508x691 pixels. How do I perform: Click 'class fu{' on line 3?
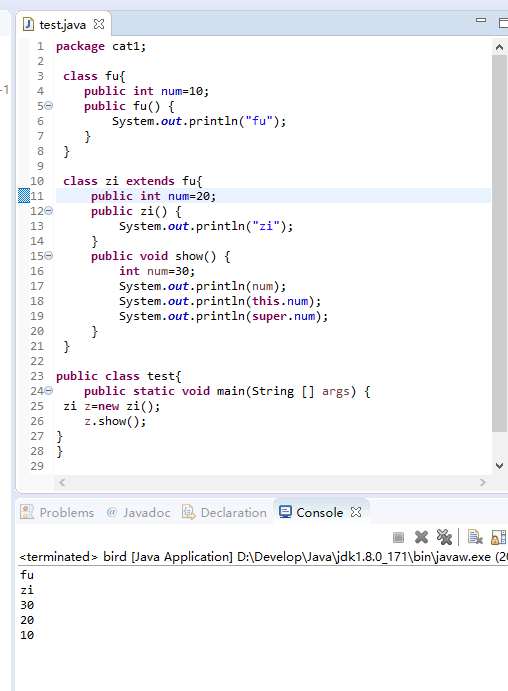click(x=94, y=76)
